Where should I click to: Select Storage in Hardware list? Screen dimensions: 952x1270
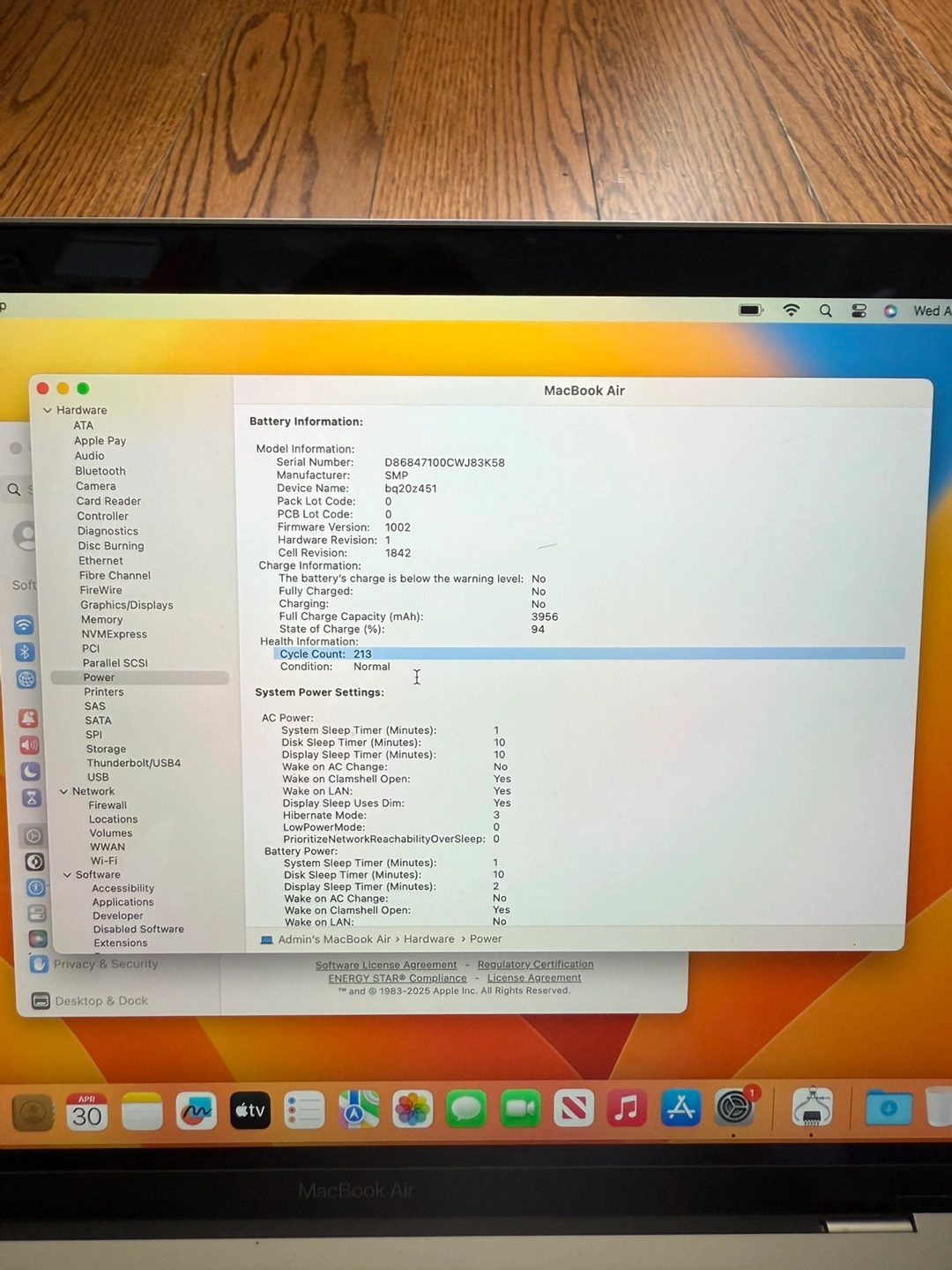[x=106, y=749]
